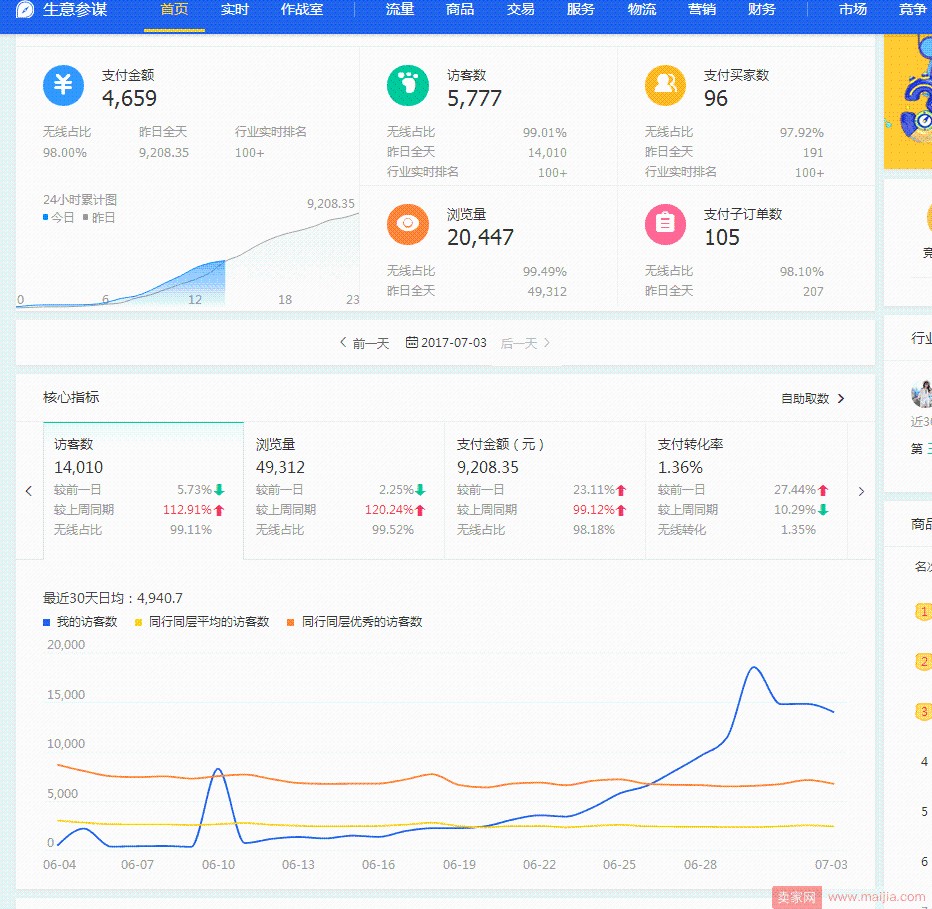Click the red up arrow beside 23.11%

621,490
